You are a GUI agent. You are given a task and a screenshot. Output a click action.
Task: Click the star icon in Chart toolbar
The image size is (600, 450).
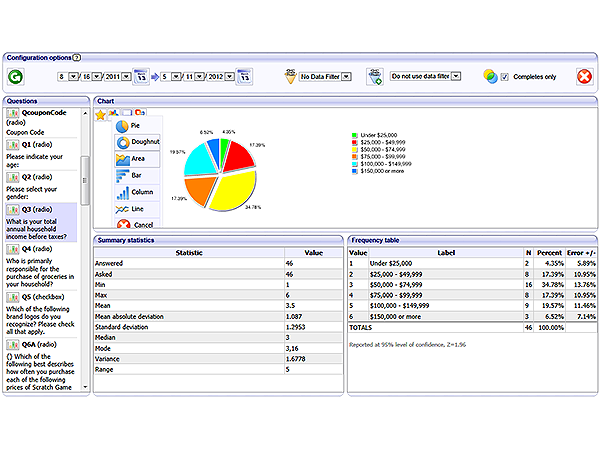coord(101,114)
